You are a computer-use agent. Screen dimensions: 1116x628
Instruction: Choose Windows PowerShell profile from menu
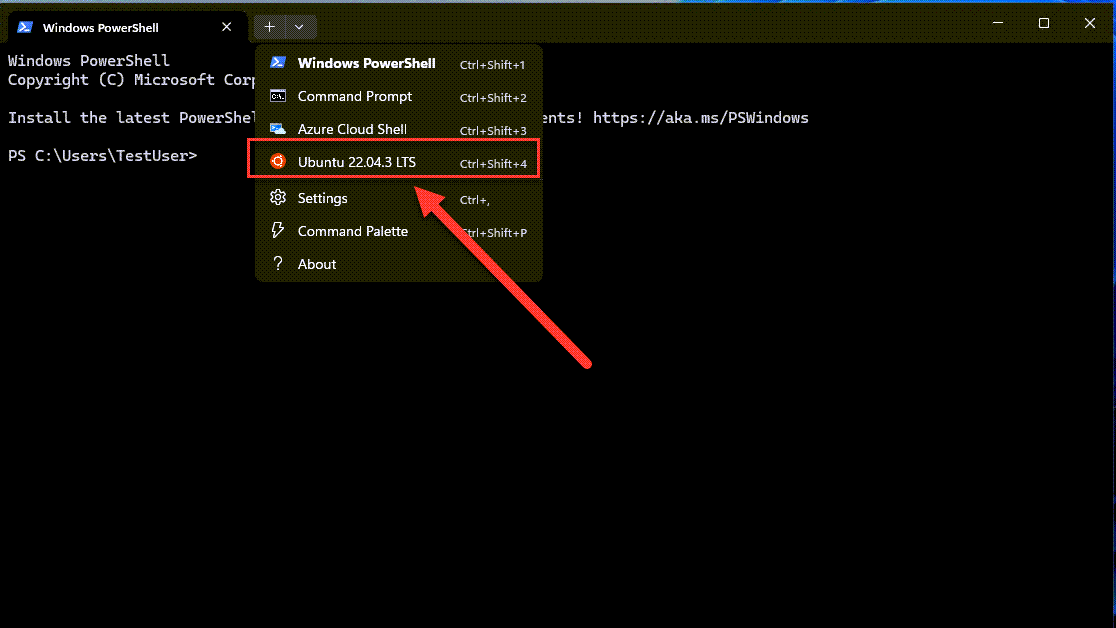(x=399, y=63)
